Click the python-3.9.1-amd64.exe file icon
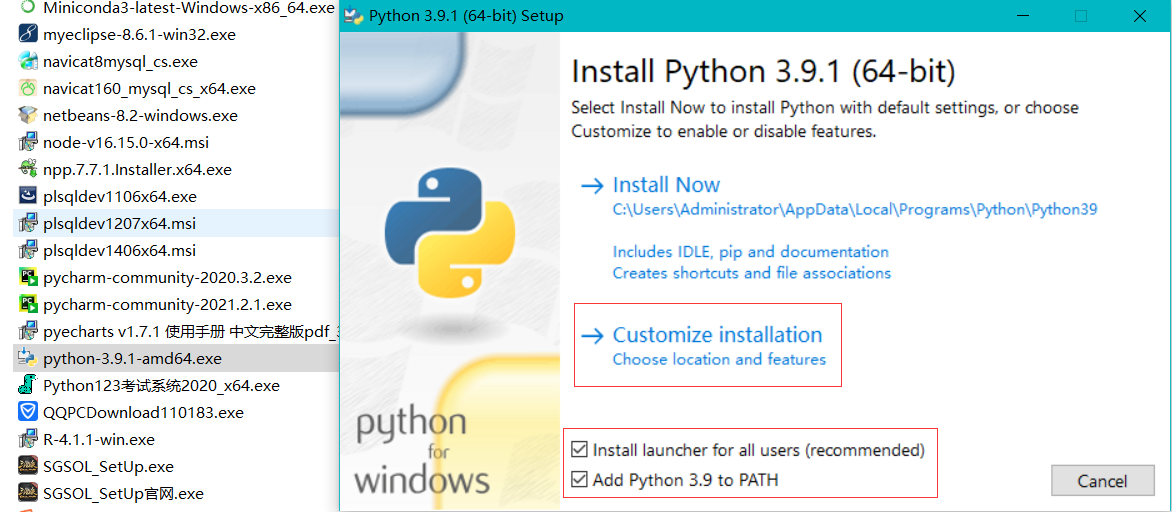 [28, 358]
